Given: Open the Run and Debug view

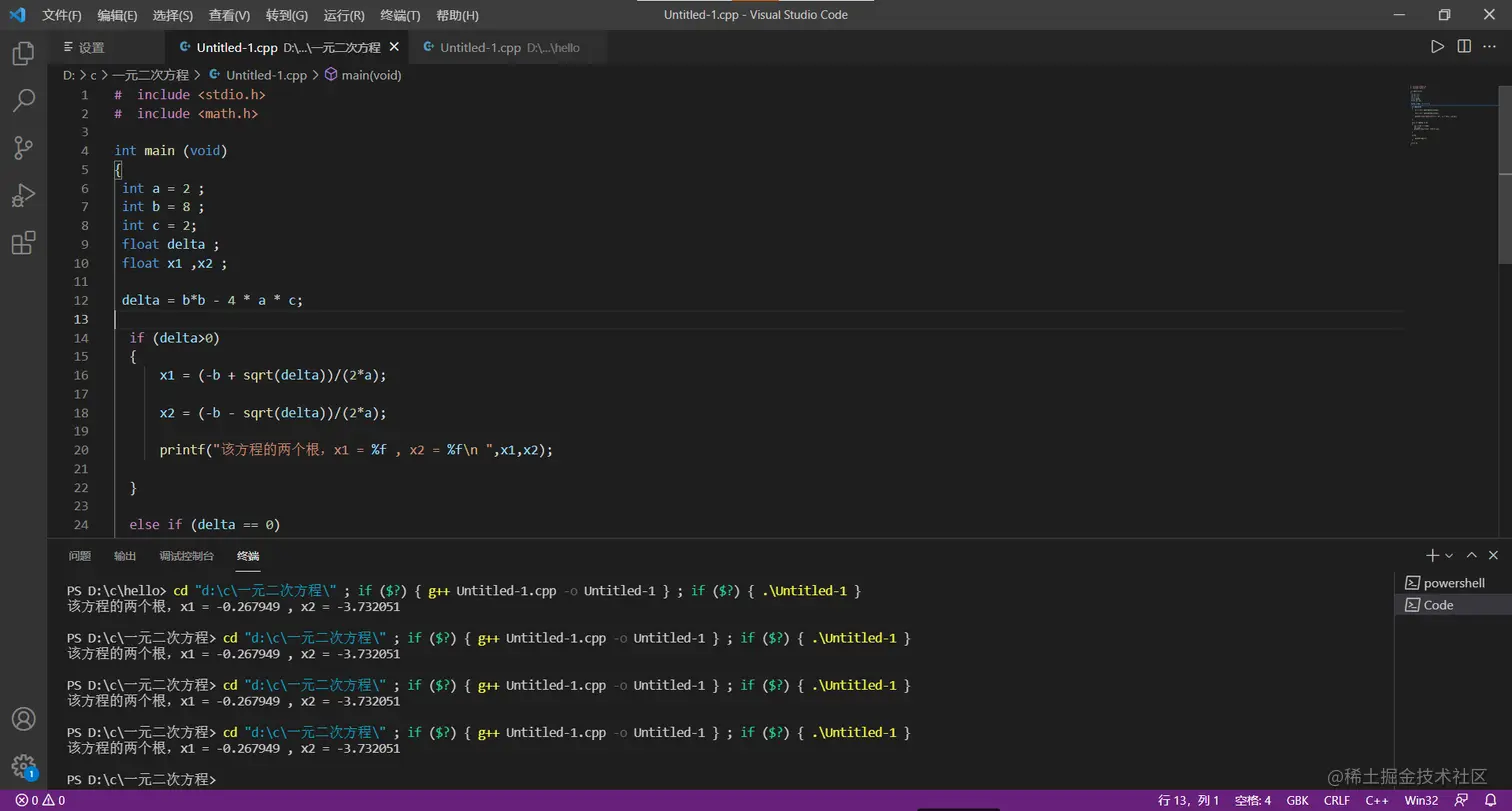Looking at the screenshot, I should coord(23,195).
